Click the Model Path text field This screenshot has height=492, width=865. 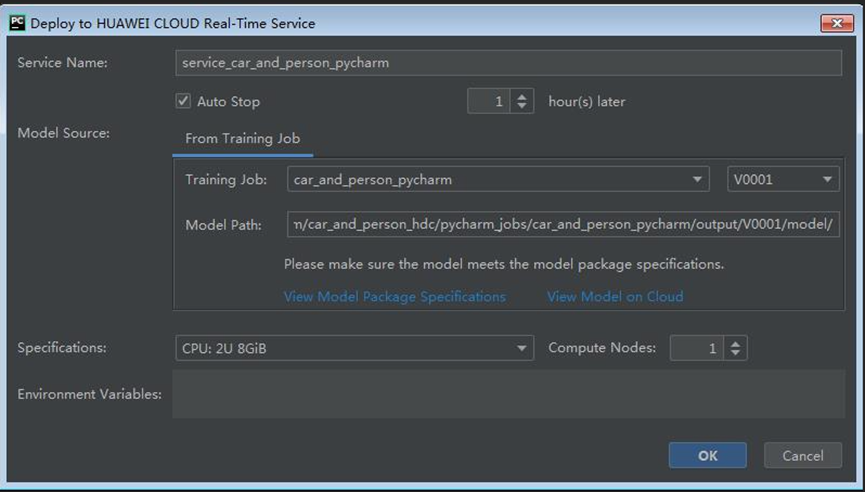563,224
